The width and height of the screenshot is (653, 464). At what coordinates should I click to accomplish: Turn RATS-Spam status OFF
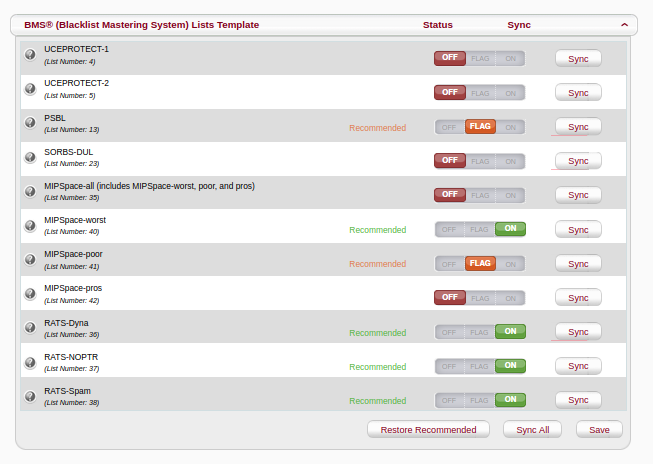pos(449,401)
